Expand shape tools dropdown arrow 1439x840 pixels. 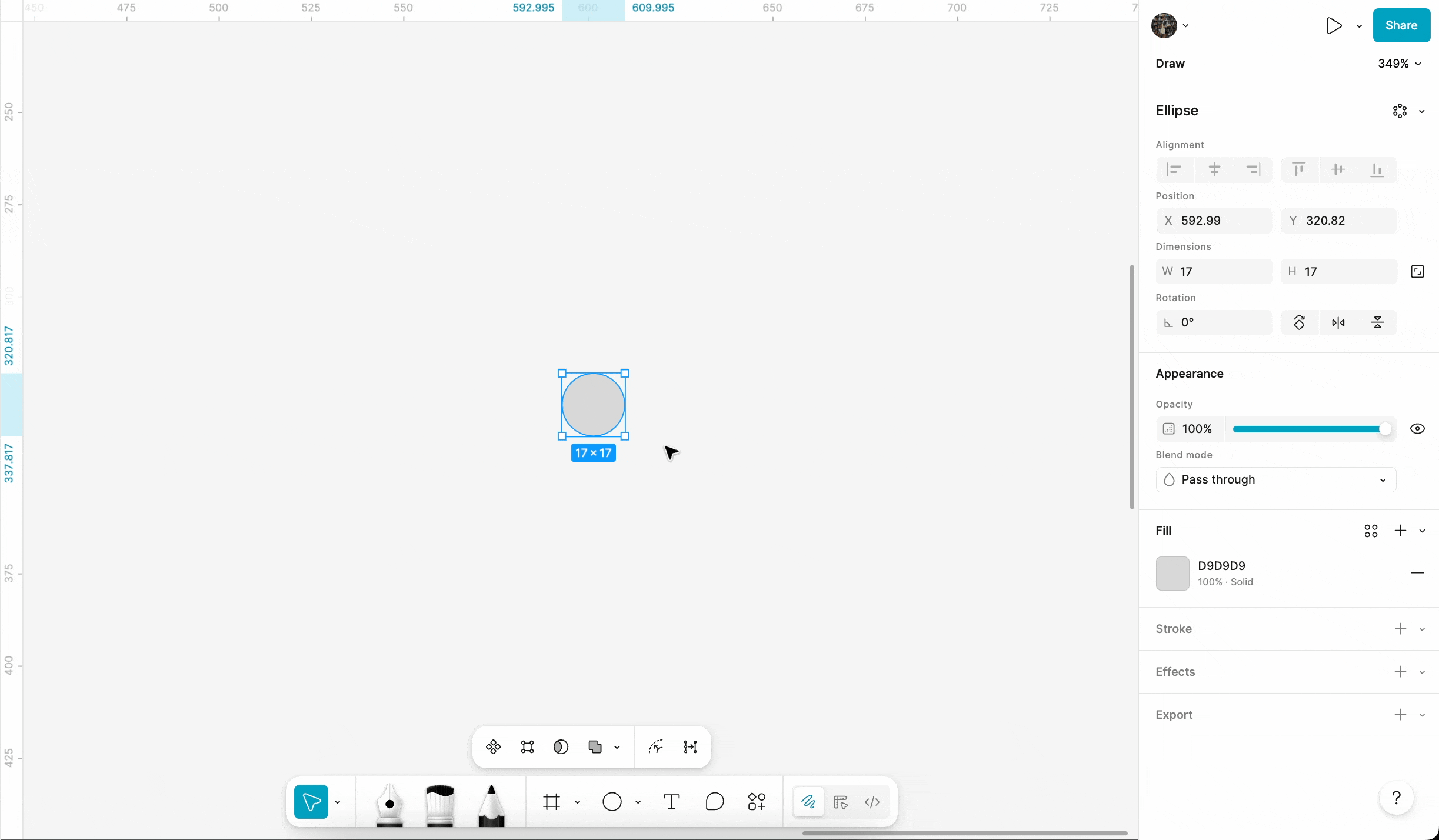coord(638,802)
